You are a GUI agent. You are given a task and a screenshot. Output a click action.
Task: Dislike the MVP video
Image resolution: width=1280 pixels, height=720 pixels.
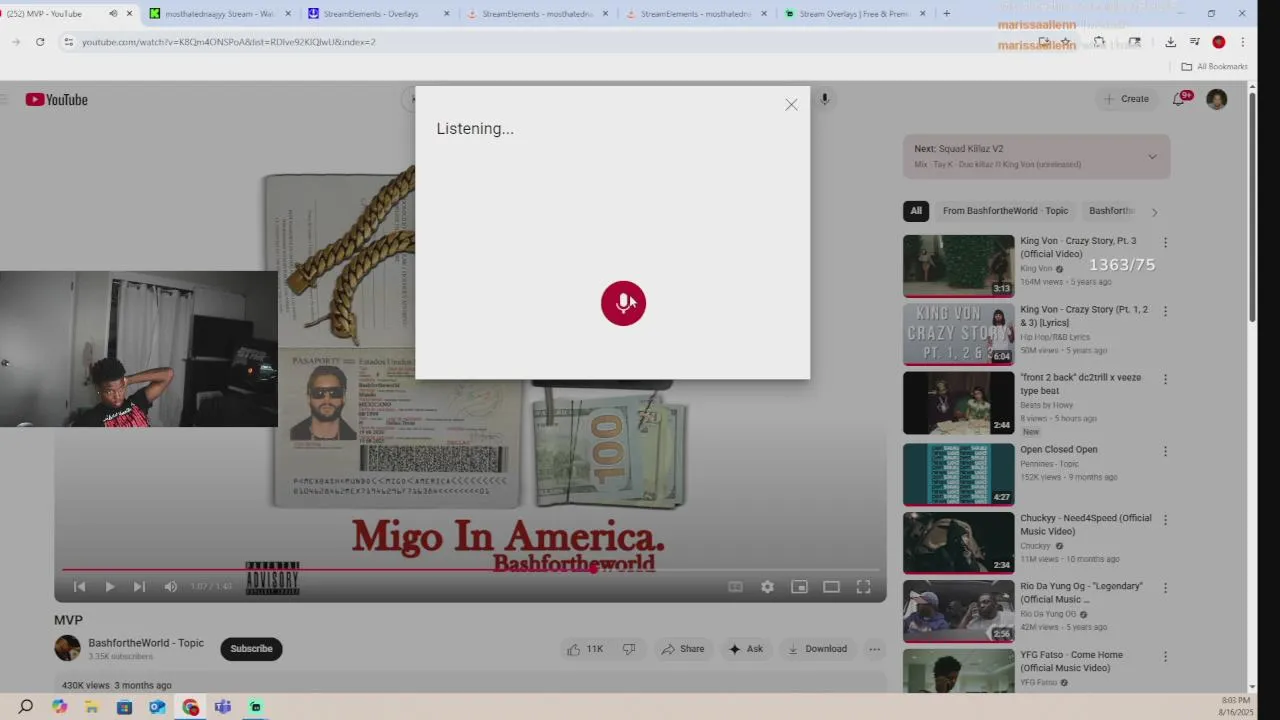[x=629, y=649]
